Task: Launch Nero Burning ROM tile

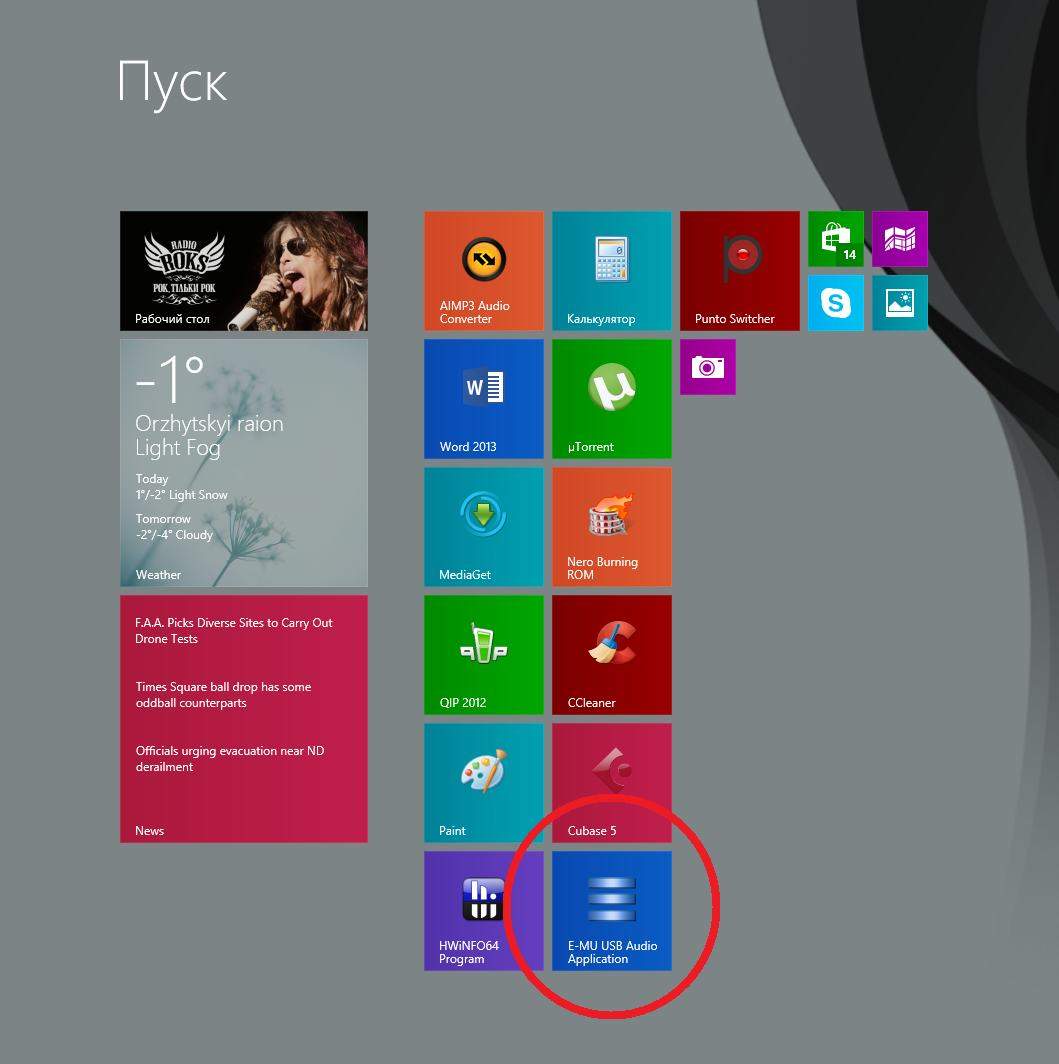Action: pyautogui.click(x=612, y=527)
